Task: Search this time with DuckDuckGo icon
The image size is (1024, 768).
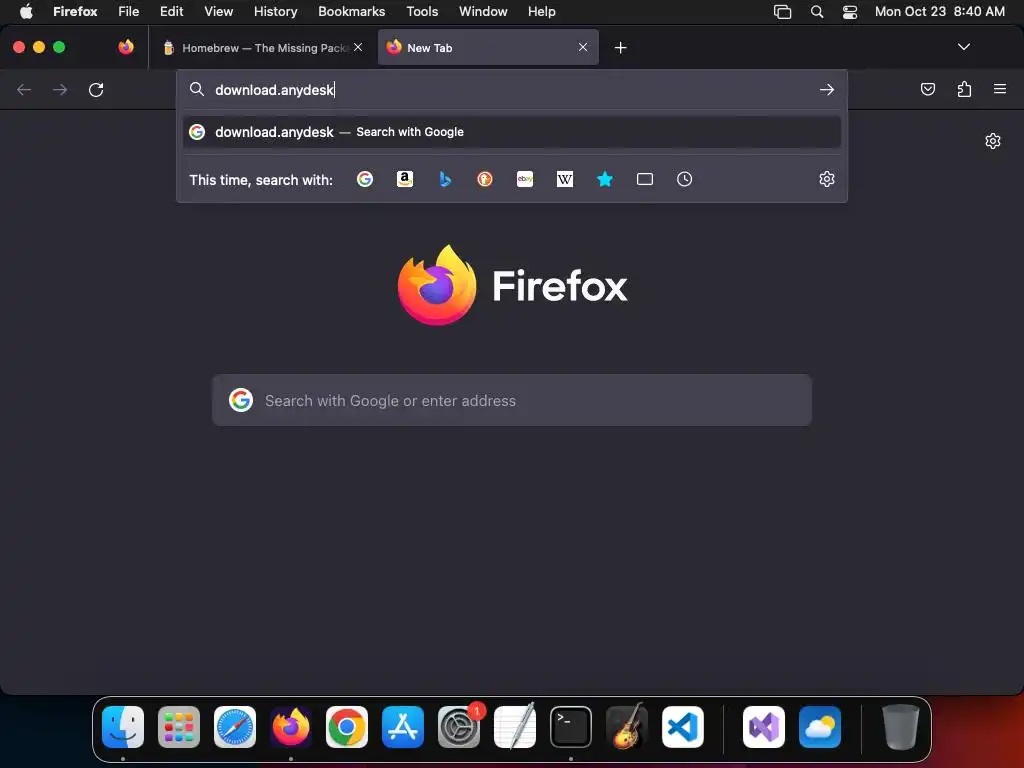Action: coord(485,179)
